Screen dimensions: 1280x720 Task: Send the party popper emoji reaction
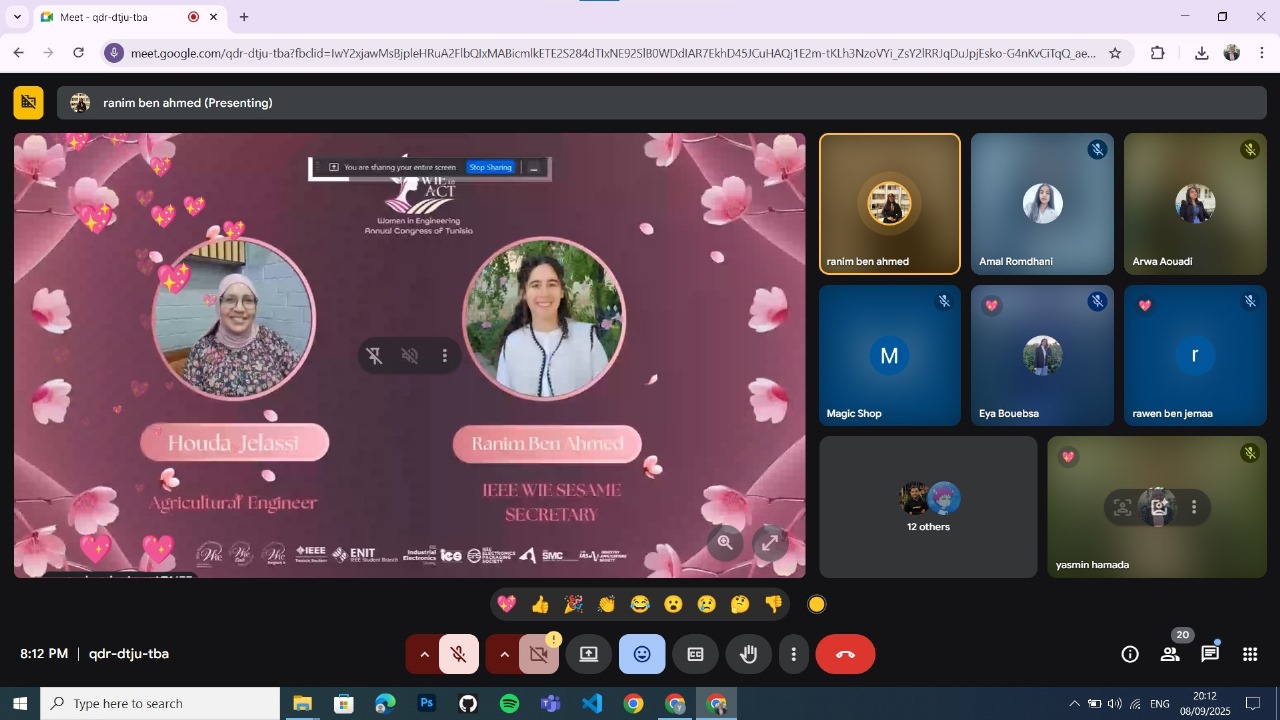pos(573,604)
